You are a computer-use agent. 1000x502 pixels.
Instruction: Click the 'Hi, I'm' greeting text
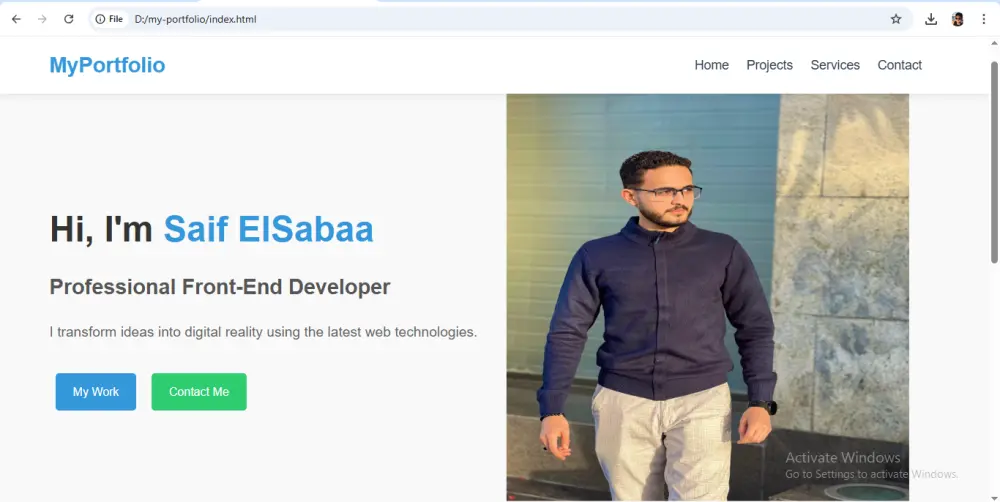coord(101,229)
